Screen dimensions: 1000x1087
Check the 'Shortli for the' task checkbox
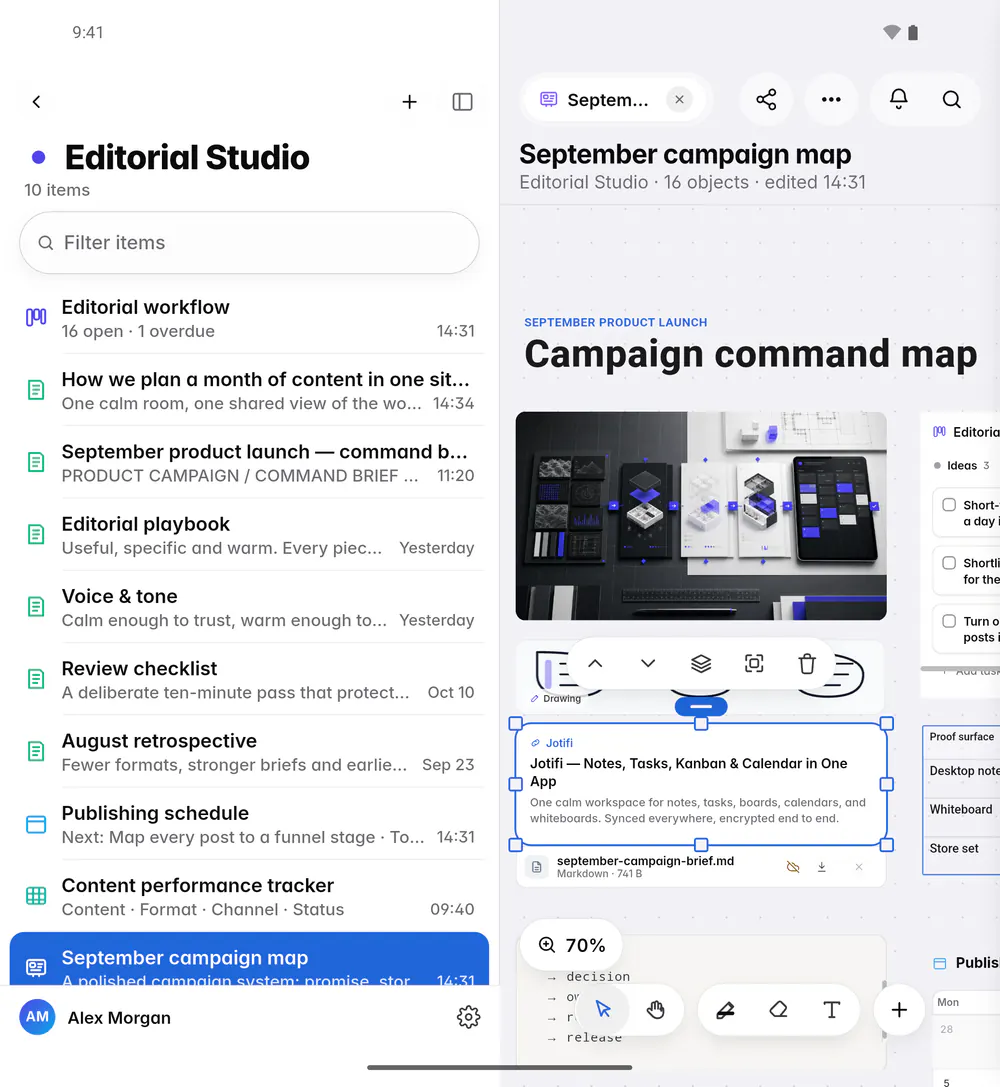[949, 563]
